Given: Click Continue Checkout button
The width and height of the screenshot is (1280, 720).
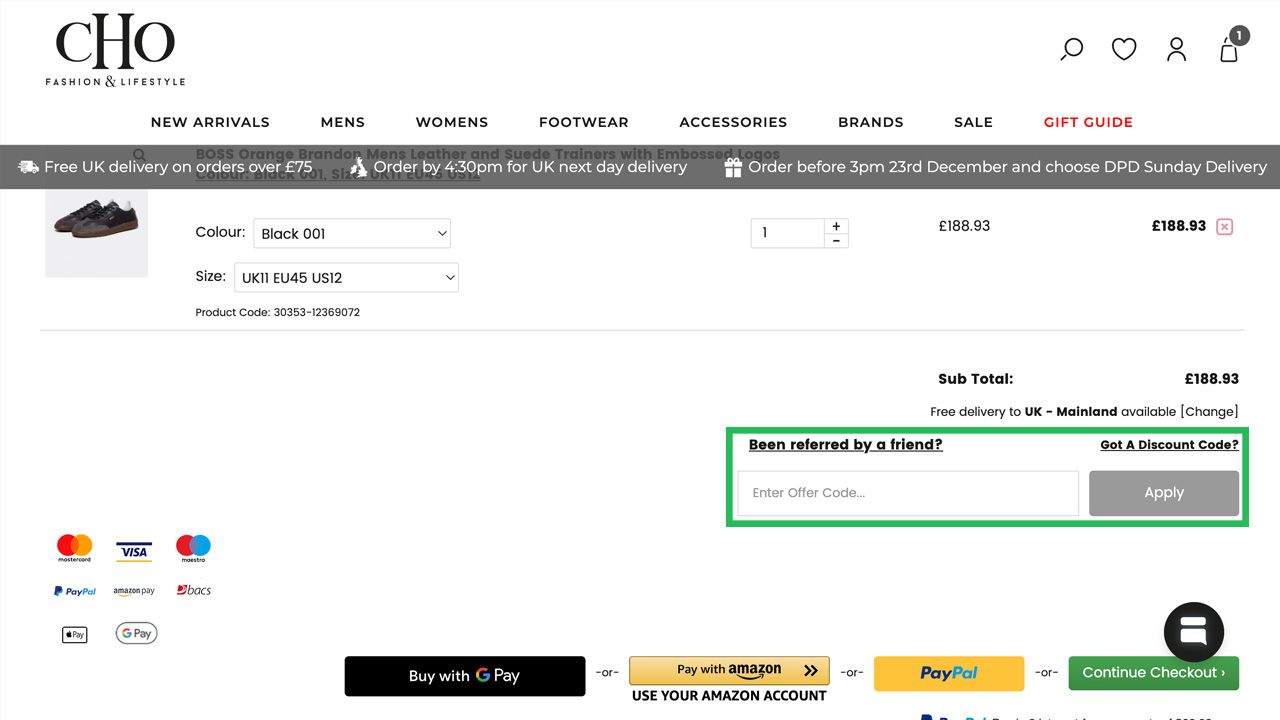Looking at the screenshot, I should pyautogui.click(x=1153, y=673).
